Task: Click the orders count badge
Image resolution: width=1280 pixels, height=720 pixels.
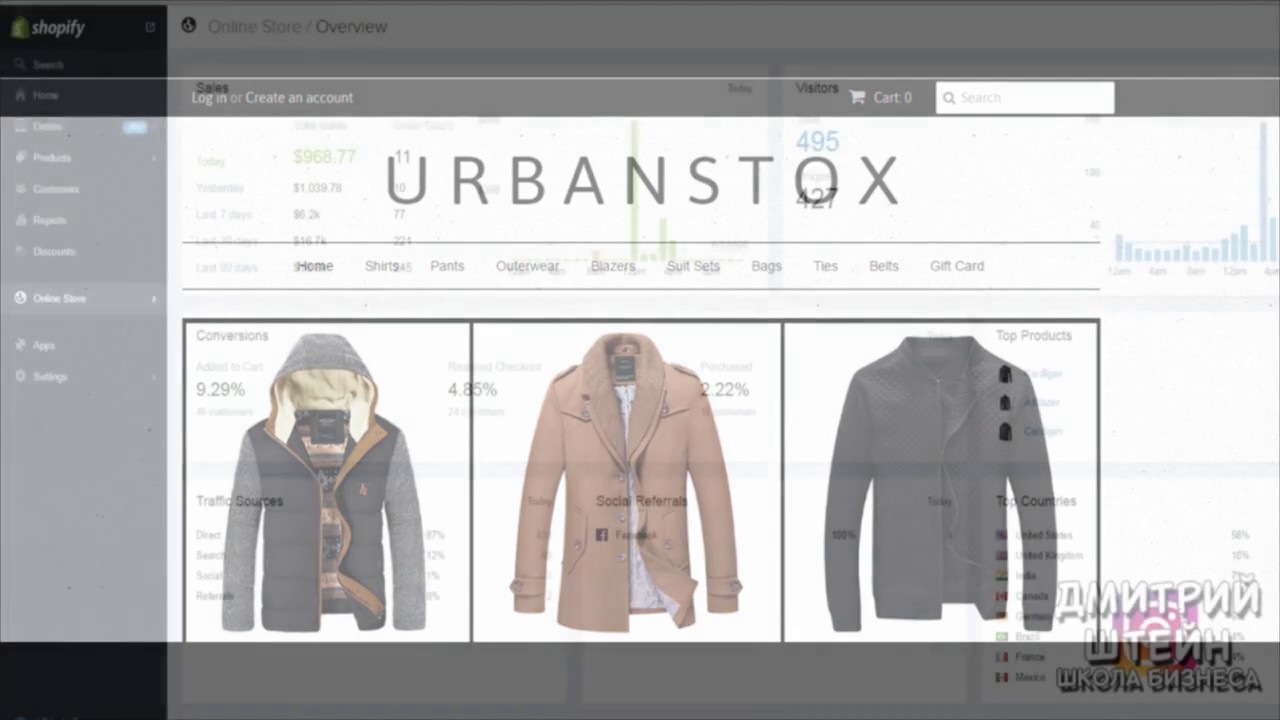Action: [x=135, y=127]
